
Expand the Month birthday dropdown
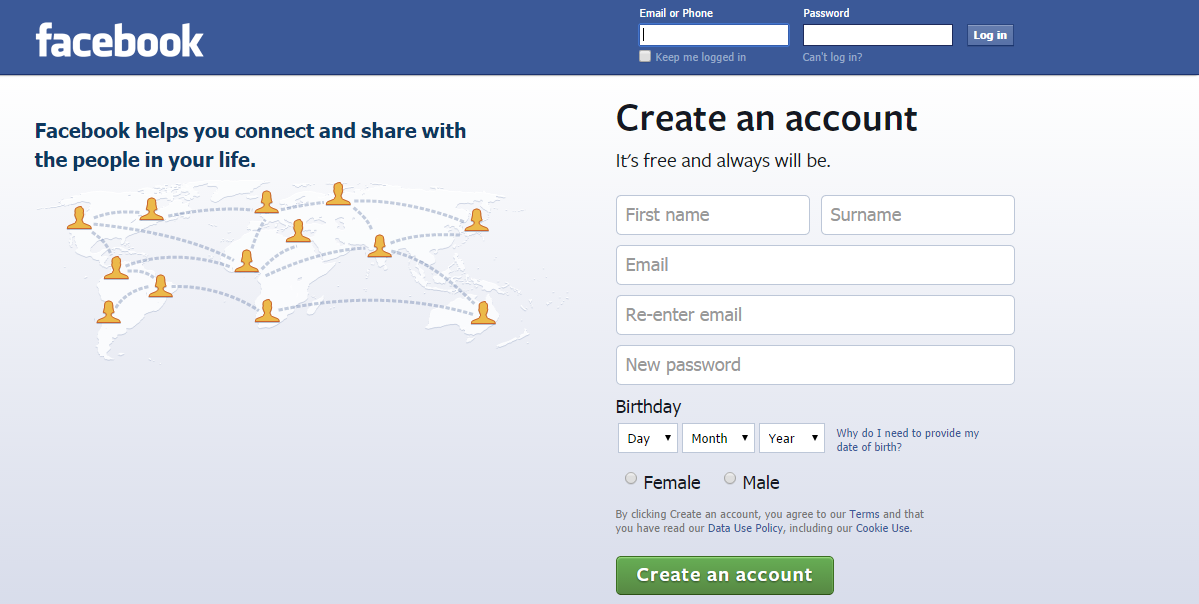pyautogui.click(x=718, y=438)
